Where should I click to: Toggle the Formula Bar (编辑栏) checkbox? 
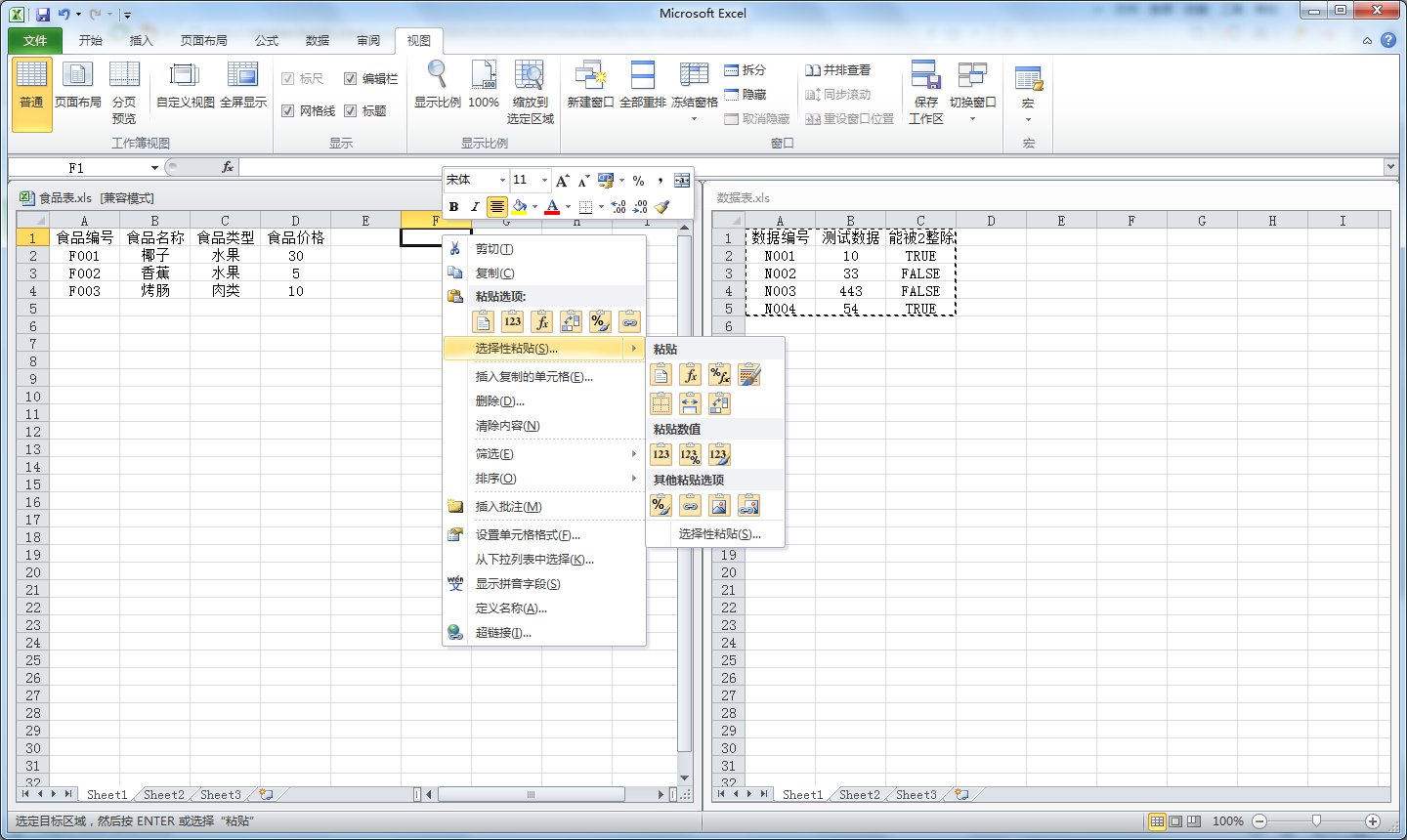pyautogui.click(x=350, y=79)
